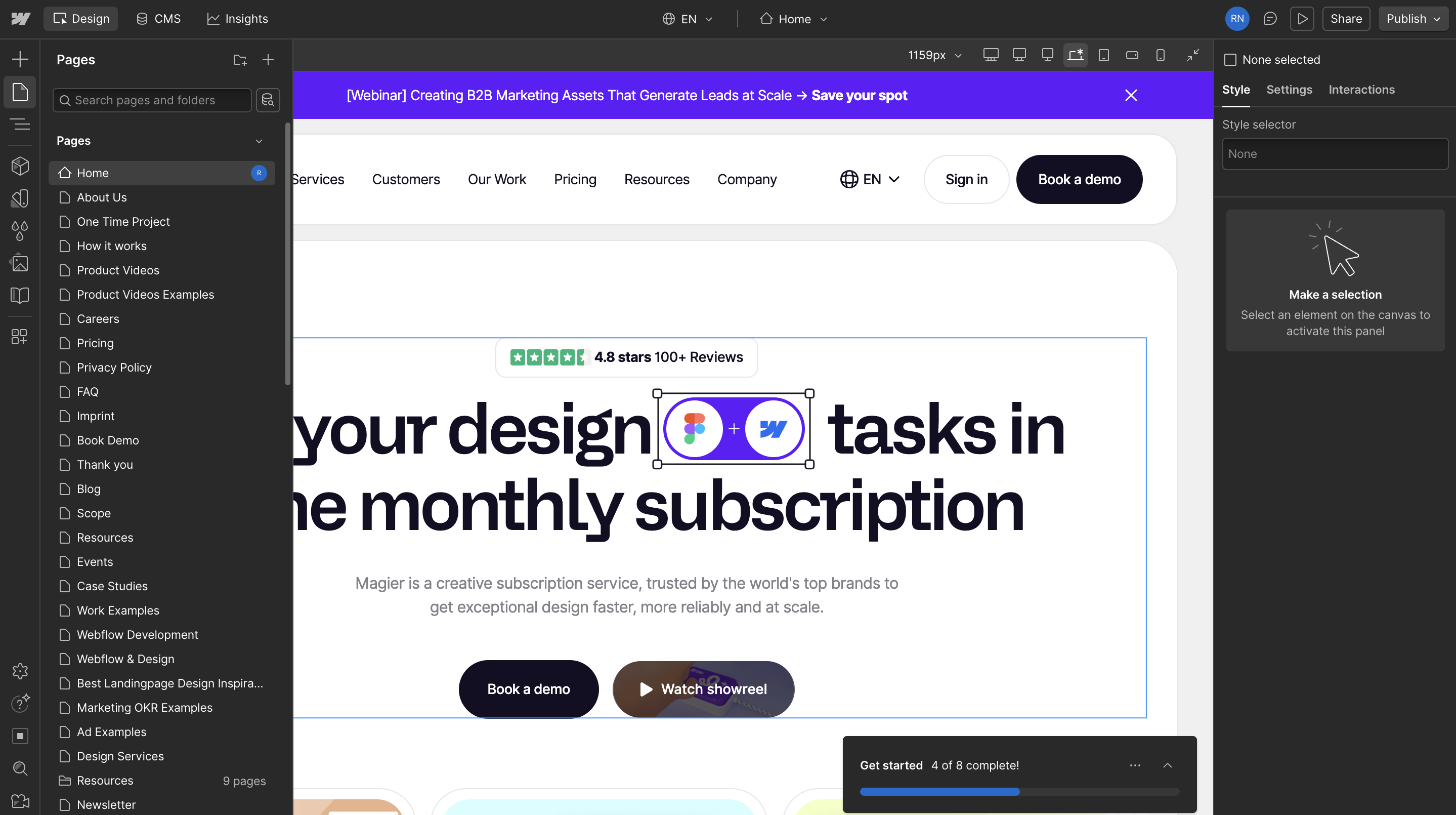Screen dimensions: 1456x815
Task: Add a new page
Action: click(x=268, y=59)
